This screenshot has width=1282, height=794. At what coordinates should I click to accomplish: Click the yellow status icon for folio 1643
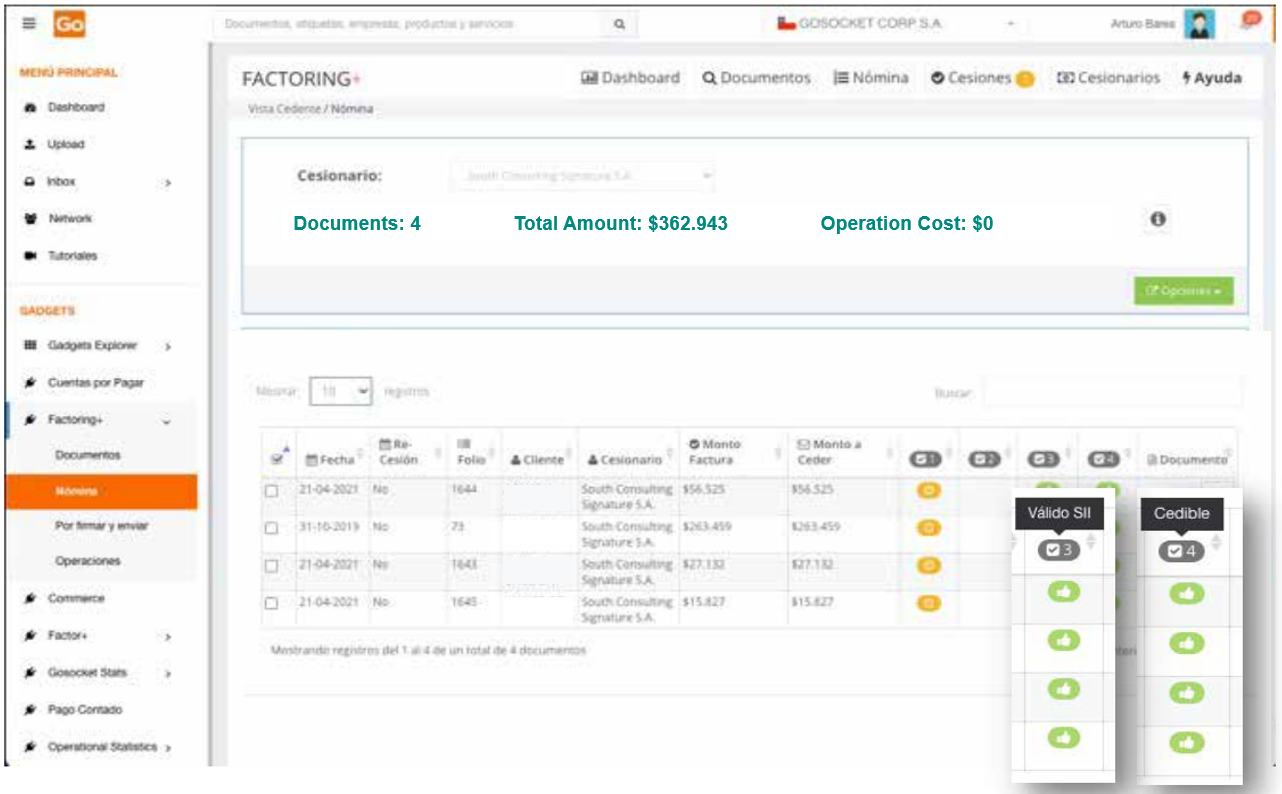click(x=928, y=565)
